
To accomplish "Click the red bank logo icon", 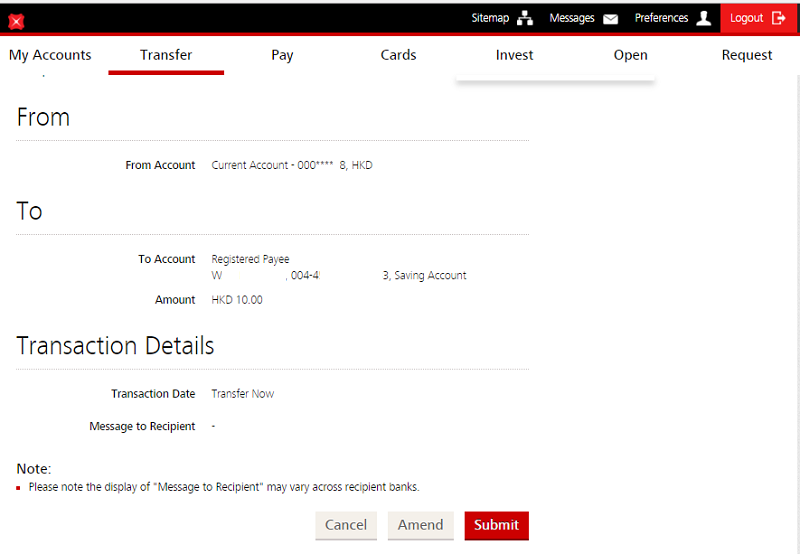I will point(16,21).
